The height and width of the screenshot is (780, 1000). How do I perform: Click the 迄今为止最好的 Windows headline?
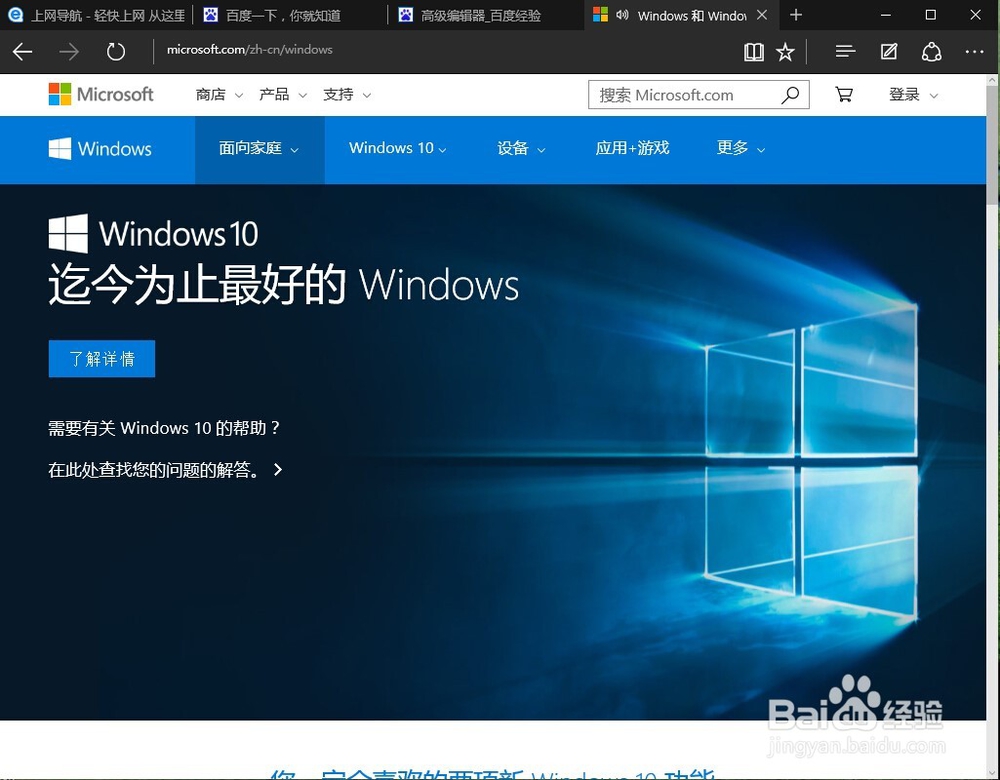point(284,284)
